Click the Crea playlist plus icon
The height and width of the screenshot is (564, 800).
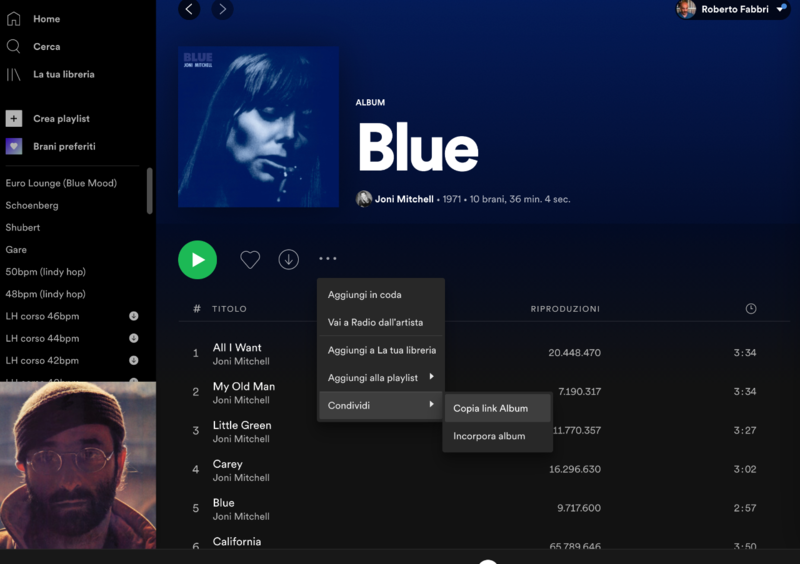(14, 119)
